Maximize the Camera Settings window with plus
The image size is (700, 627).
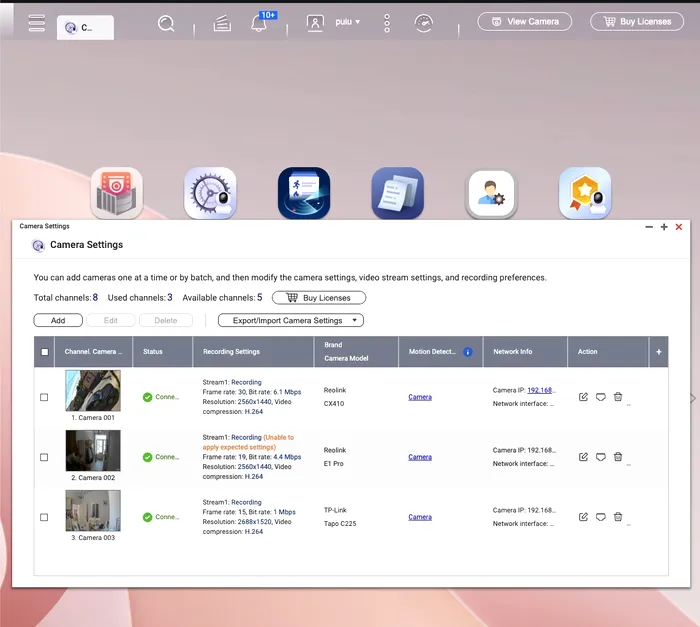[x=664, y=227]
